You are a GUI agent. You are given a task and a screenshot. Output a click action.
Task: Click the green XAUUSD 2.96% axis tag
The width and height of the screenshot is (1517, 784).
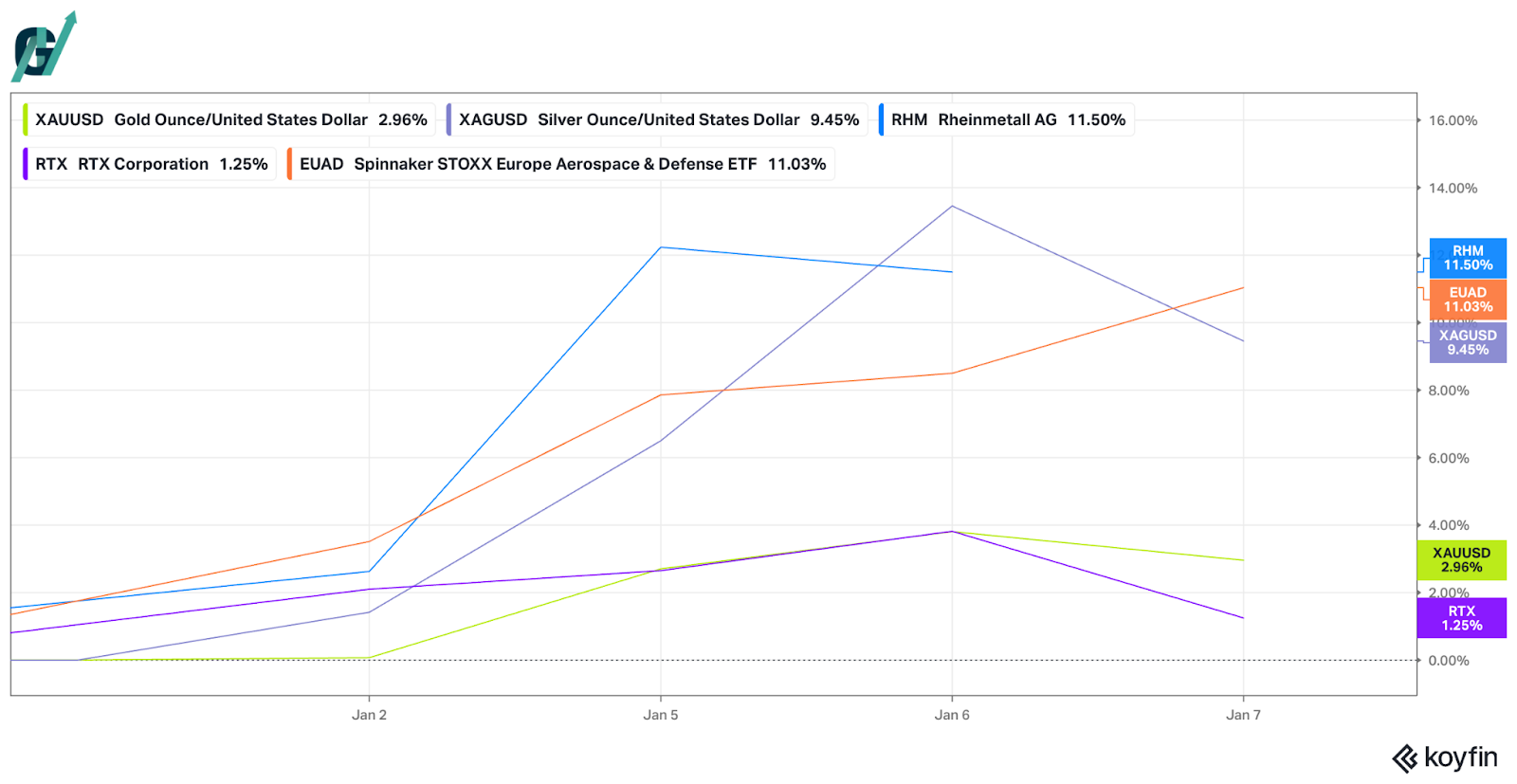[x=1461, y=560]
